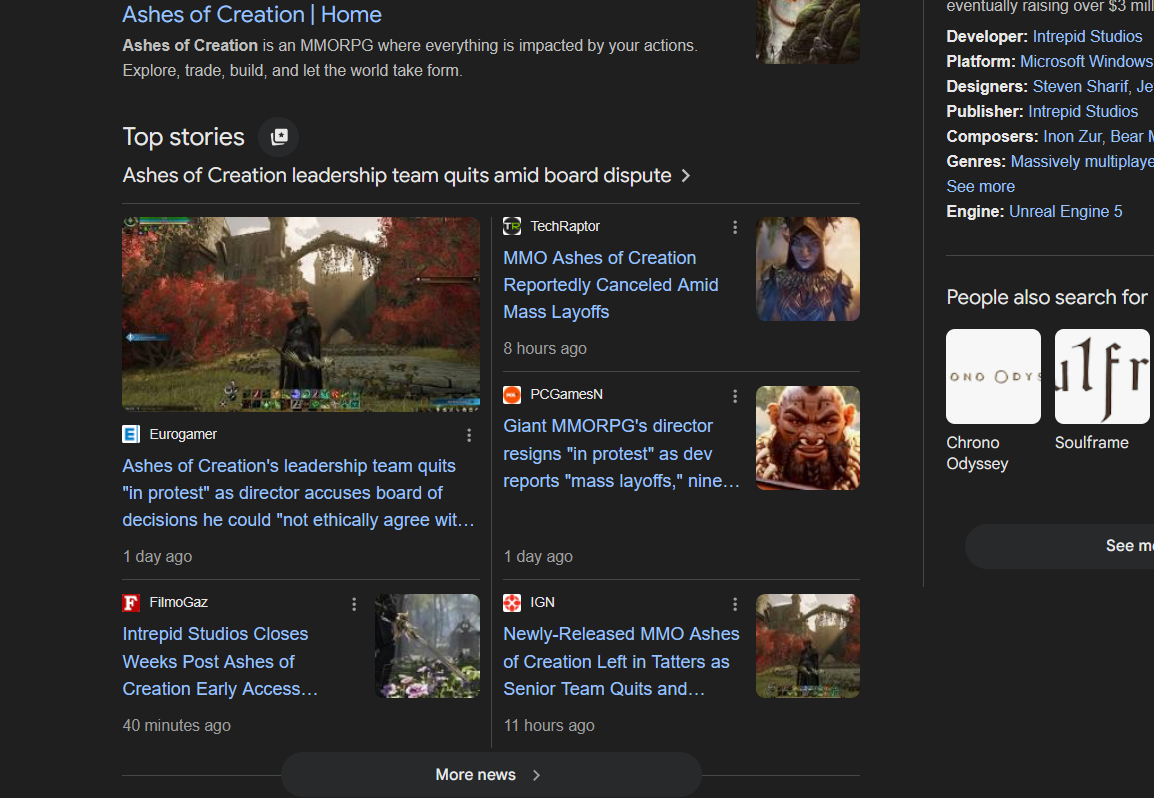This screenshot has height=798, width=1154.
Task: Click the PCGamesN source name
Action: (x=567, y=395)
